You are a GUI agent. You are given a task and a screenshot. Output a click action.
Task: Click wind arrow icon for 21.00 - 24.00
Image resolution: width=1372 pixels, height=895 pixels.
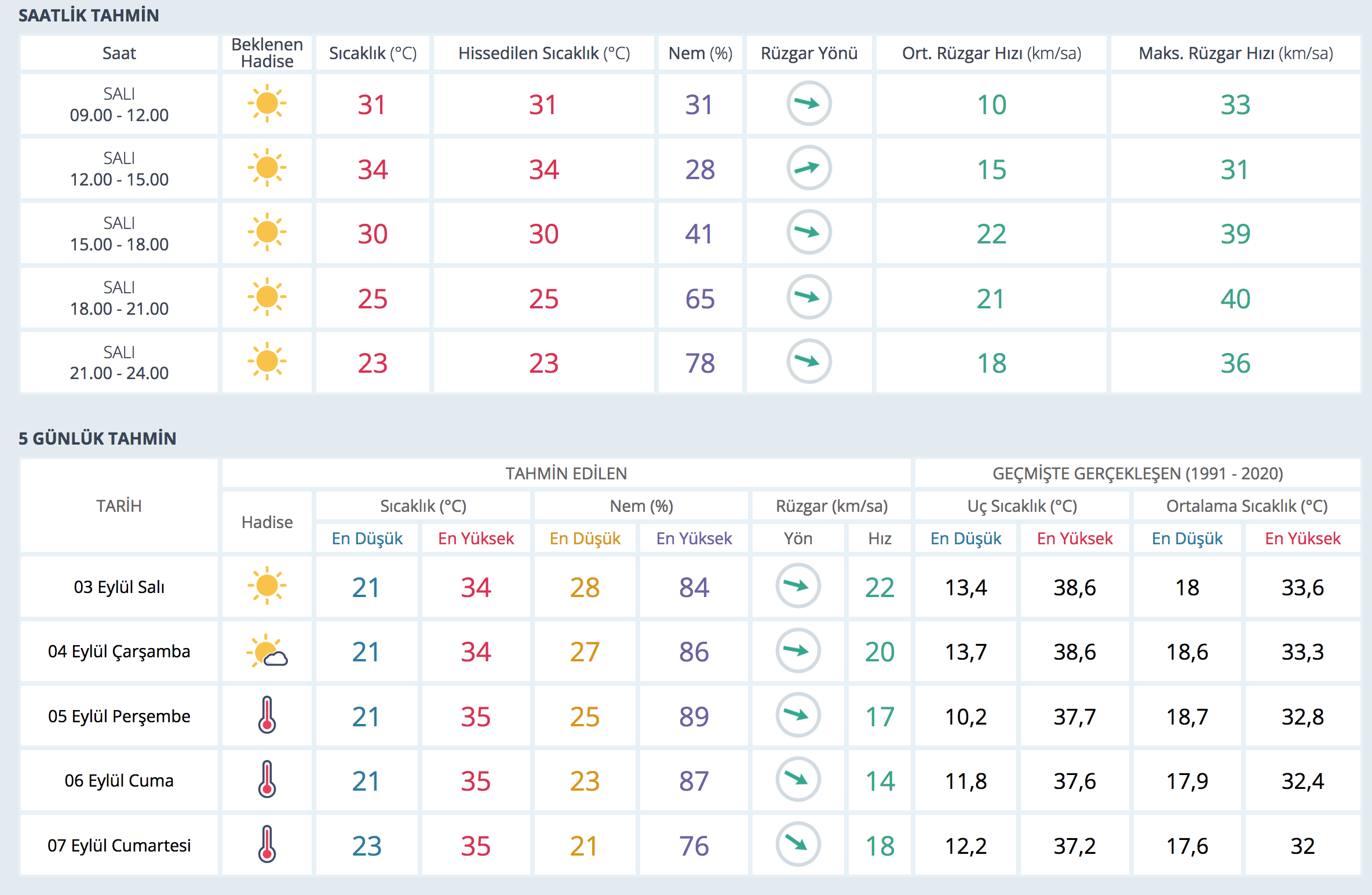tap(809, 362)
